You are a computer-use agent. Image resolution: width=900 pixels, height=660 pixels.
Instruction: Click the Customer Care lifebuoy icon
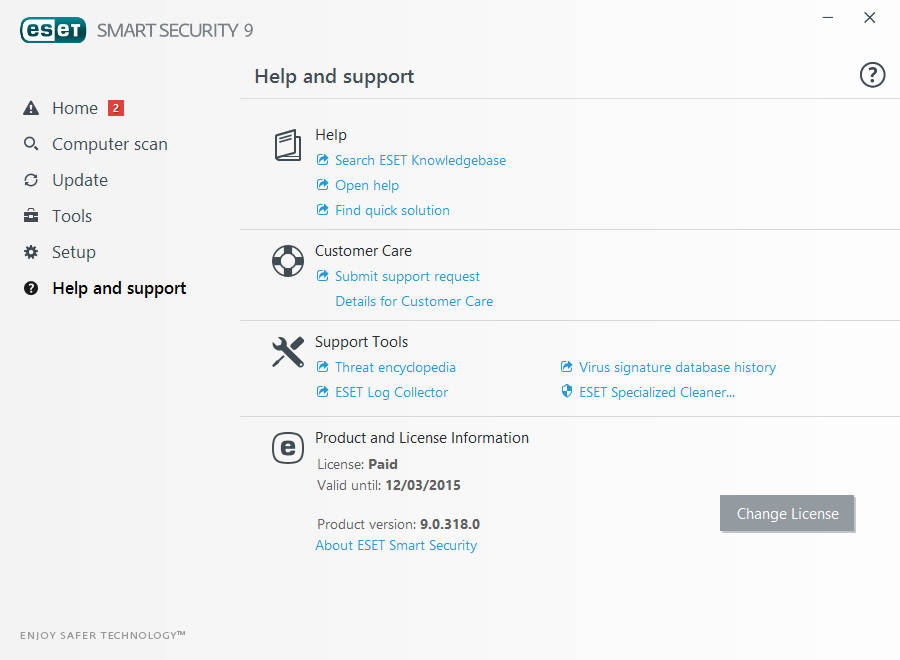[x=288, y=261]
